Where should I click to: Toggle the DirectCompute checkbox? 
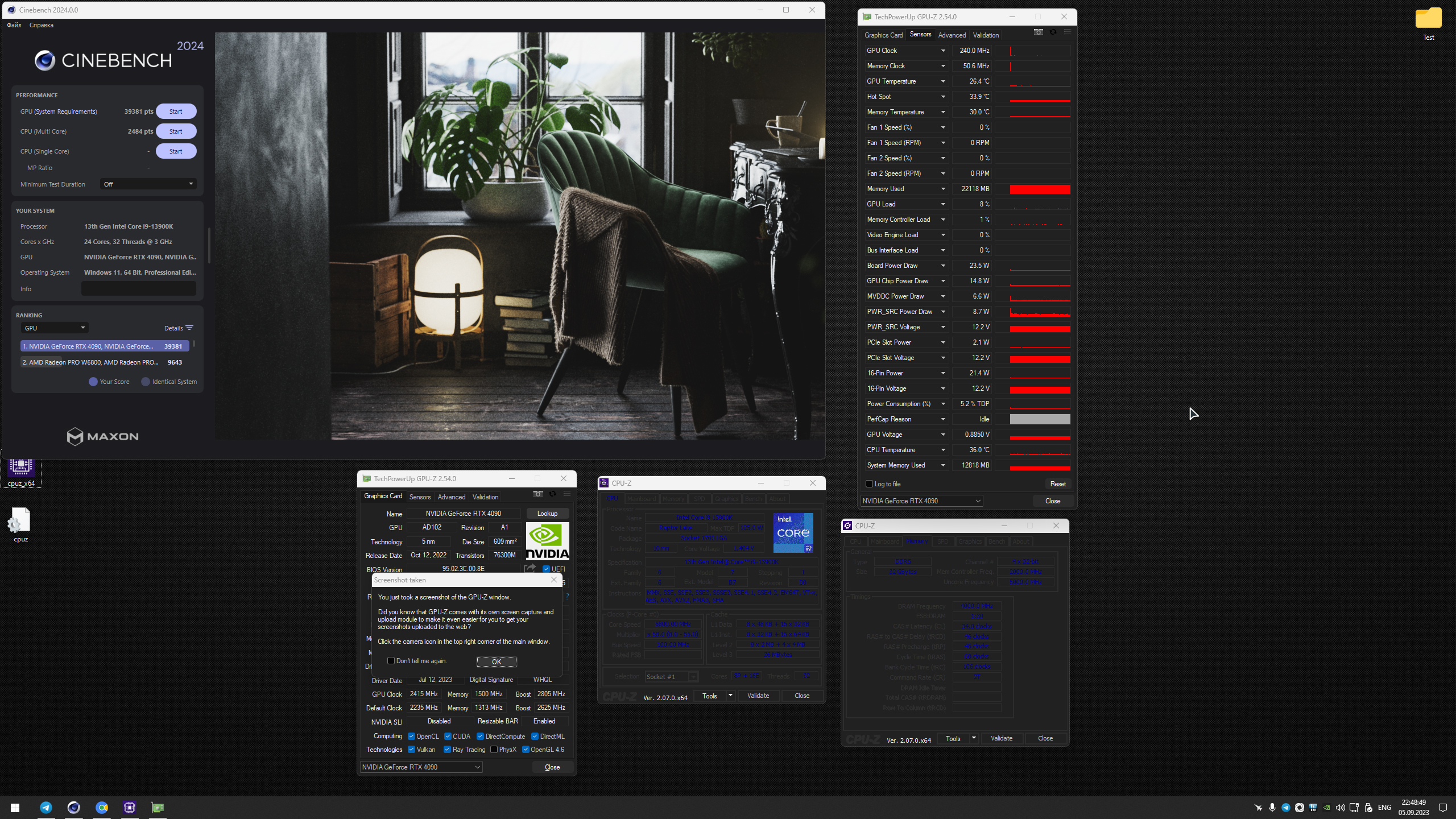(x=480, y=736)
